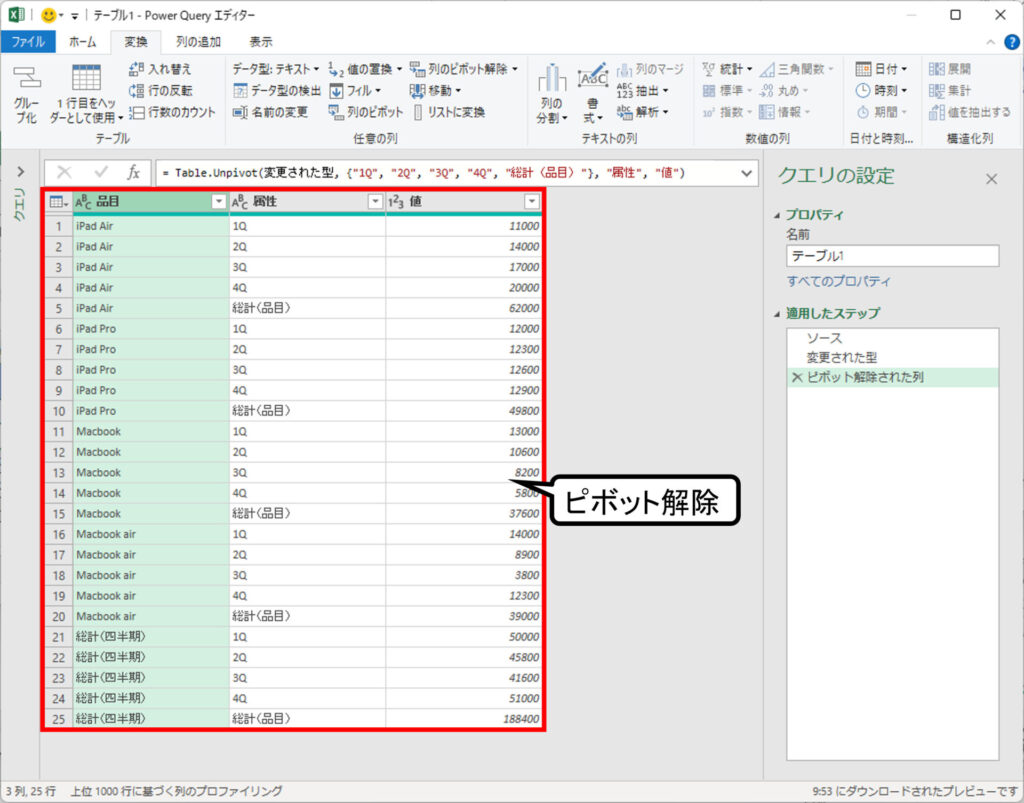Expand the クエリ queries pane
The height and width of the screenshot is (803, 1024).
point(20,172)
